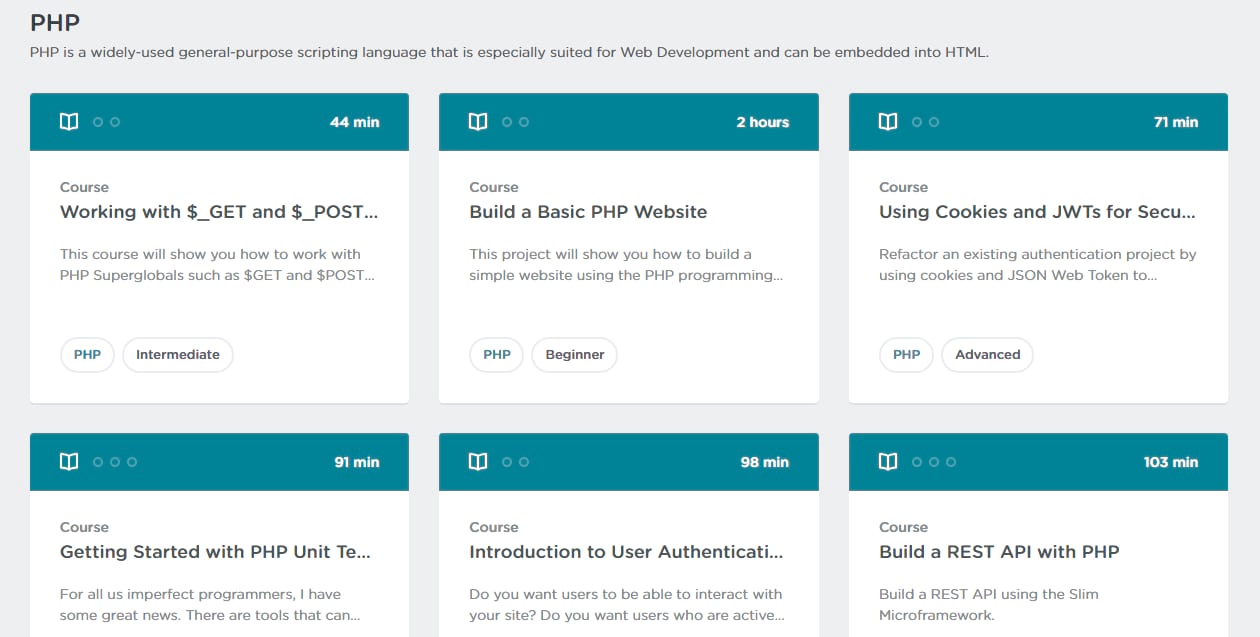This screenshot has width=1260, height=637.
Task: Click the book icon on the $_GET course card
Action: tap(68, 121)
